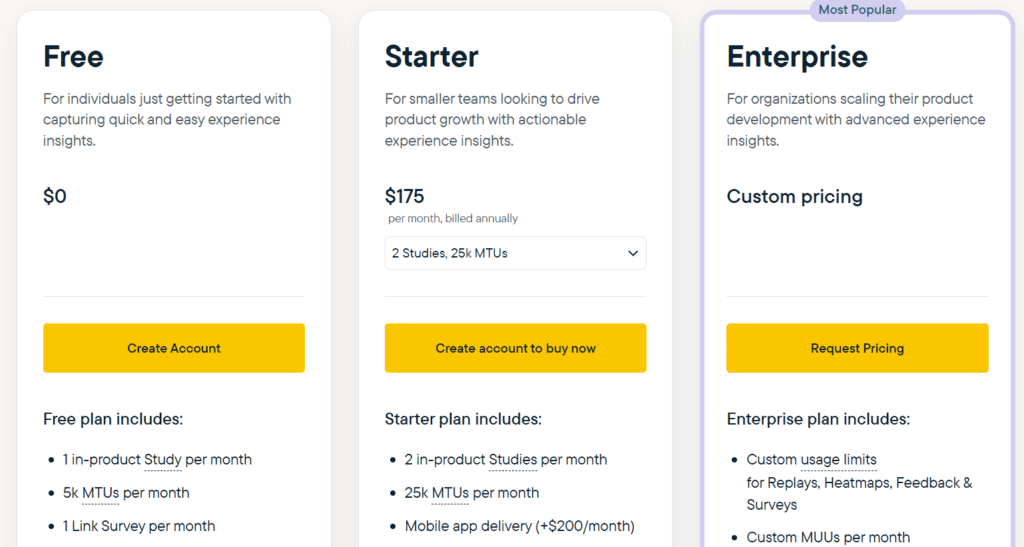Image resolution: width=1024 pixels, height=547 pixels.
Task: Select the Free plan heading
Action: coord(73,56)
